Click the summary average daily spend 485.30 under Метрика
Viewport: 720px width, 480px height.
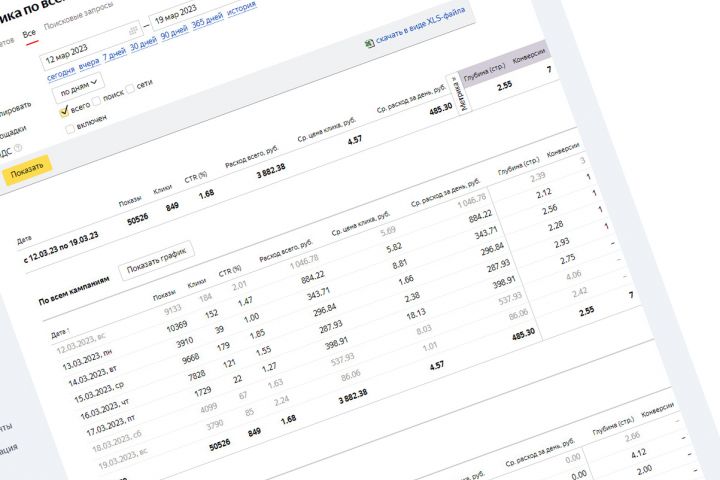[441, 109]
